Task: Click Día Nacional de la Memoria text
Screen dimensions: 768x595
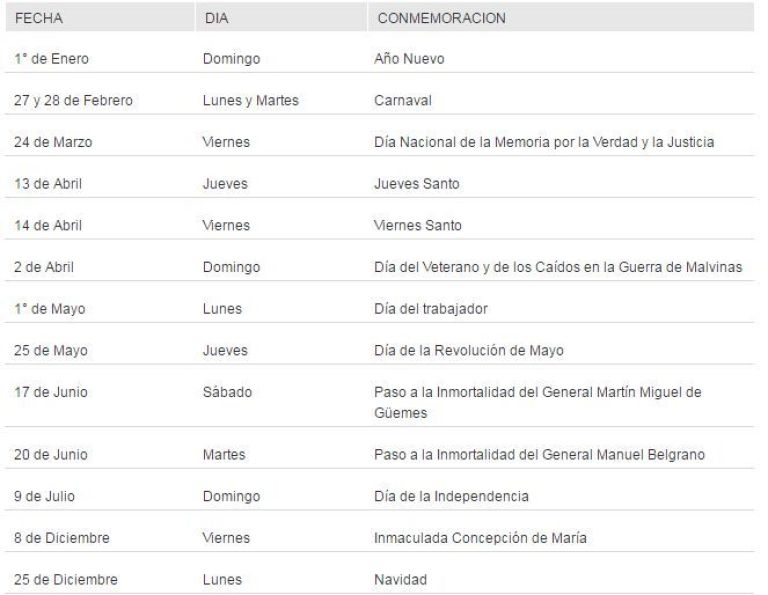Action: pyautogui.click(x=544, y=142)
